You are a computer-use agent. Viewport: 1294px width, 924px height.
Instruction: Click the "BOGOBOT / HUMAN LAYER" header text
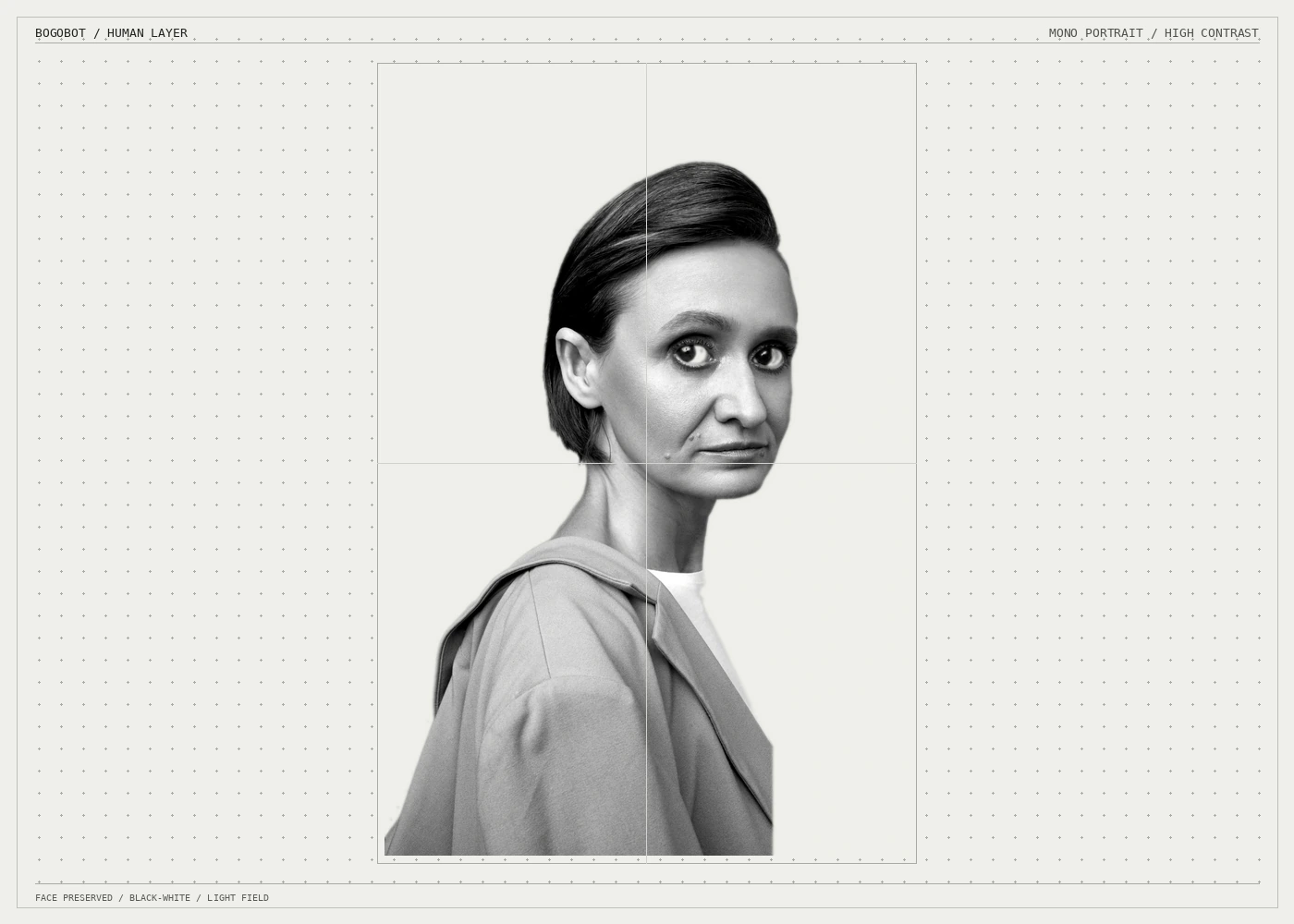[x=111, y=33]
